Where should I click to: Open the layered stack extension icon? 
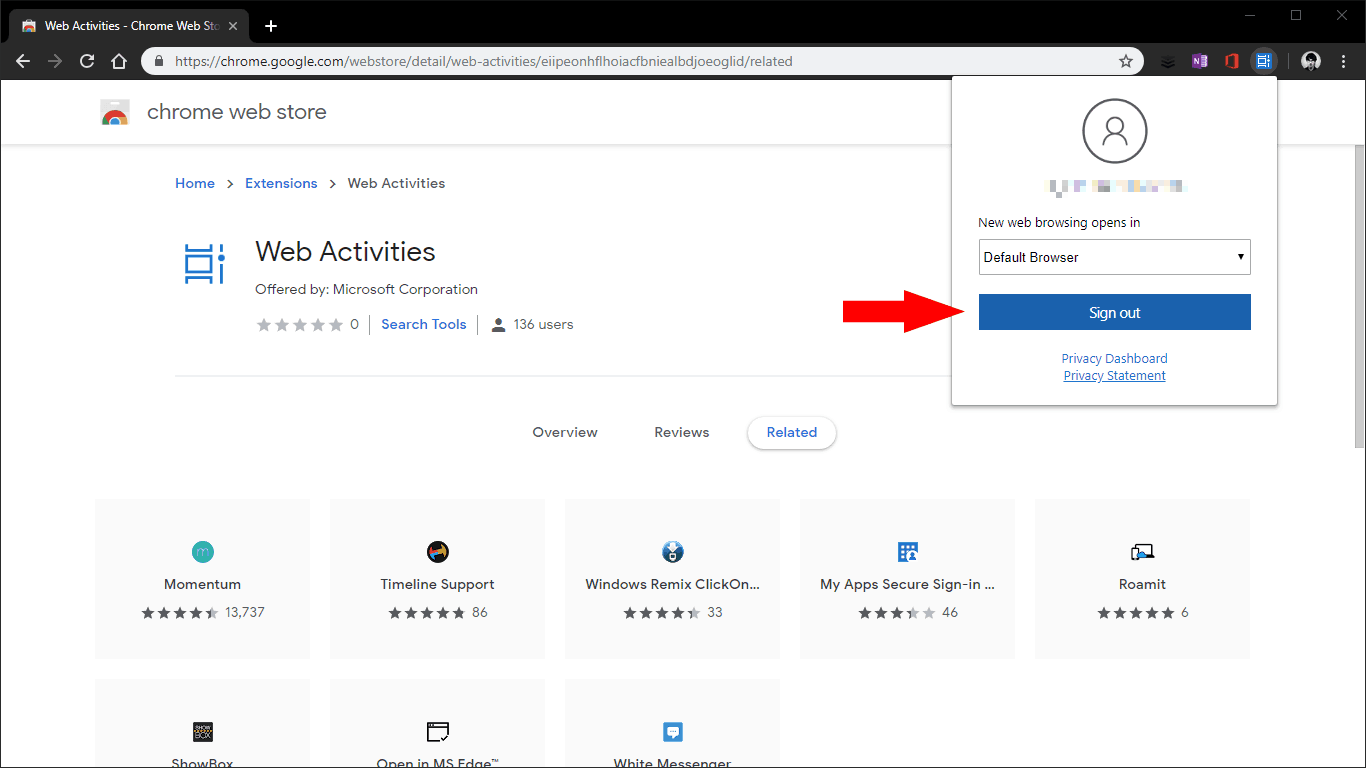pyautogui.click(x=1168, y=61)
